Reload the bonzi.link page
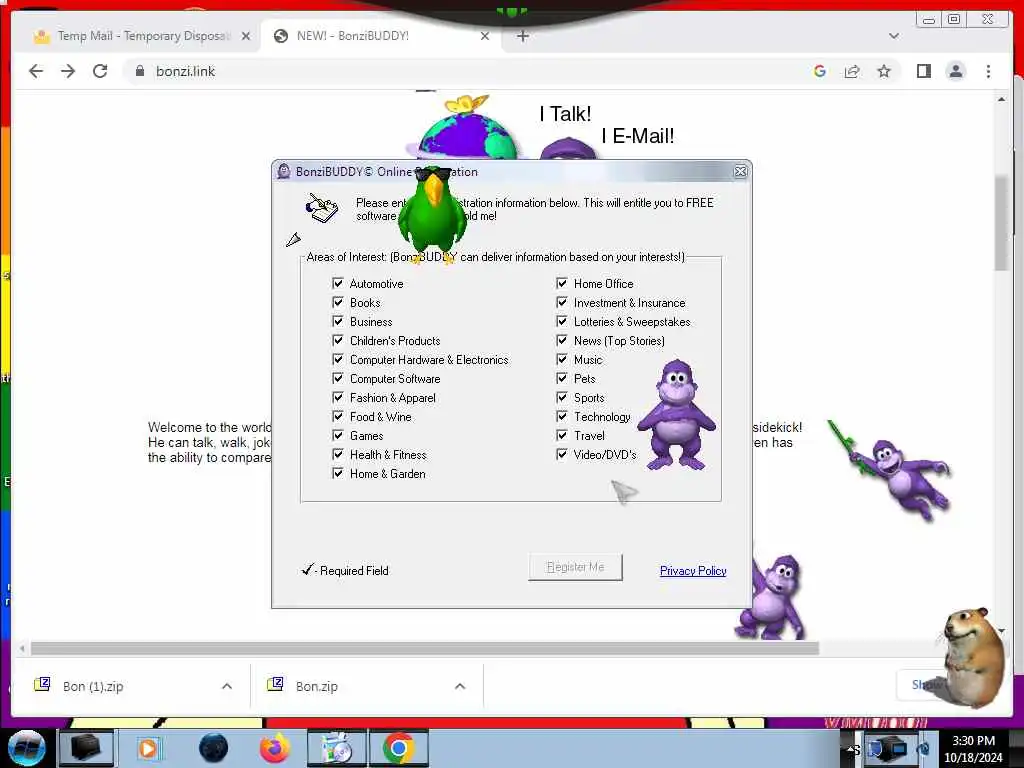1024x768 pixels. (x=100, y=71)
